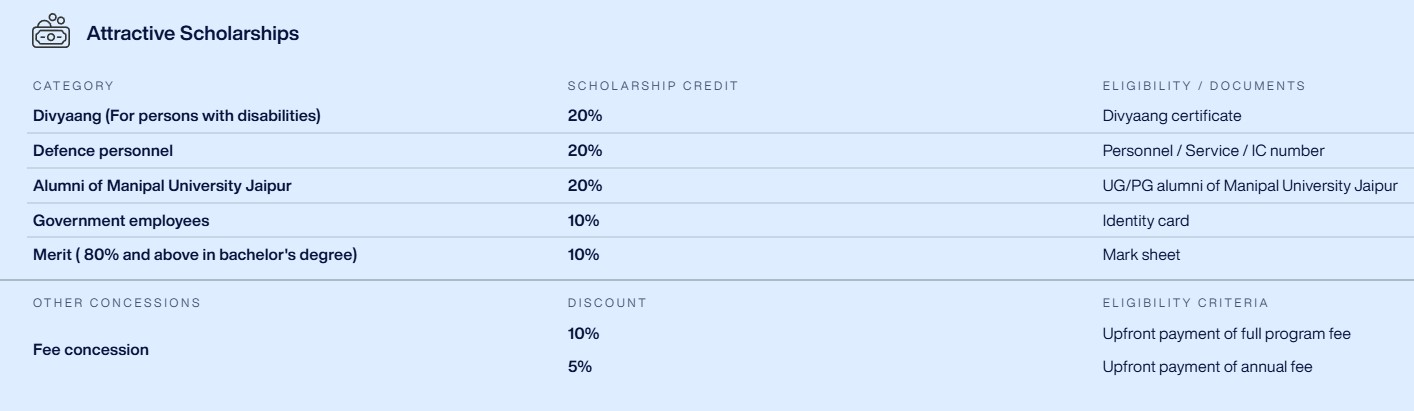This screenshot has height=411, width=1414.
Task: Click Personnel / Service / IC number text
Action: point(1213,151)
